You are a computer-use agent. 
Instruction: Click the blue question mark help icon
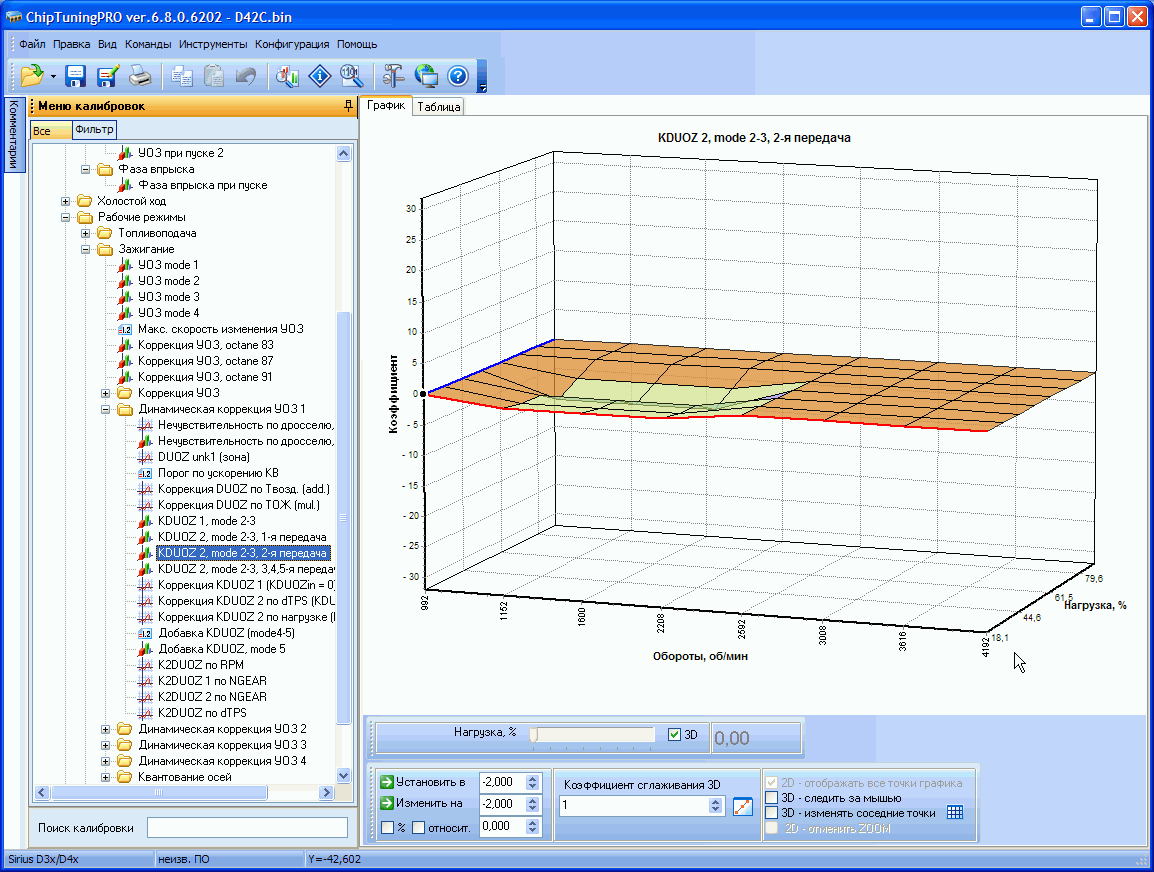pos(457,76)
